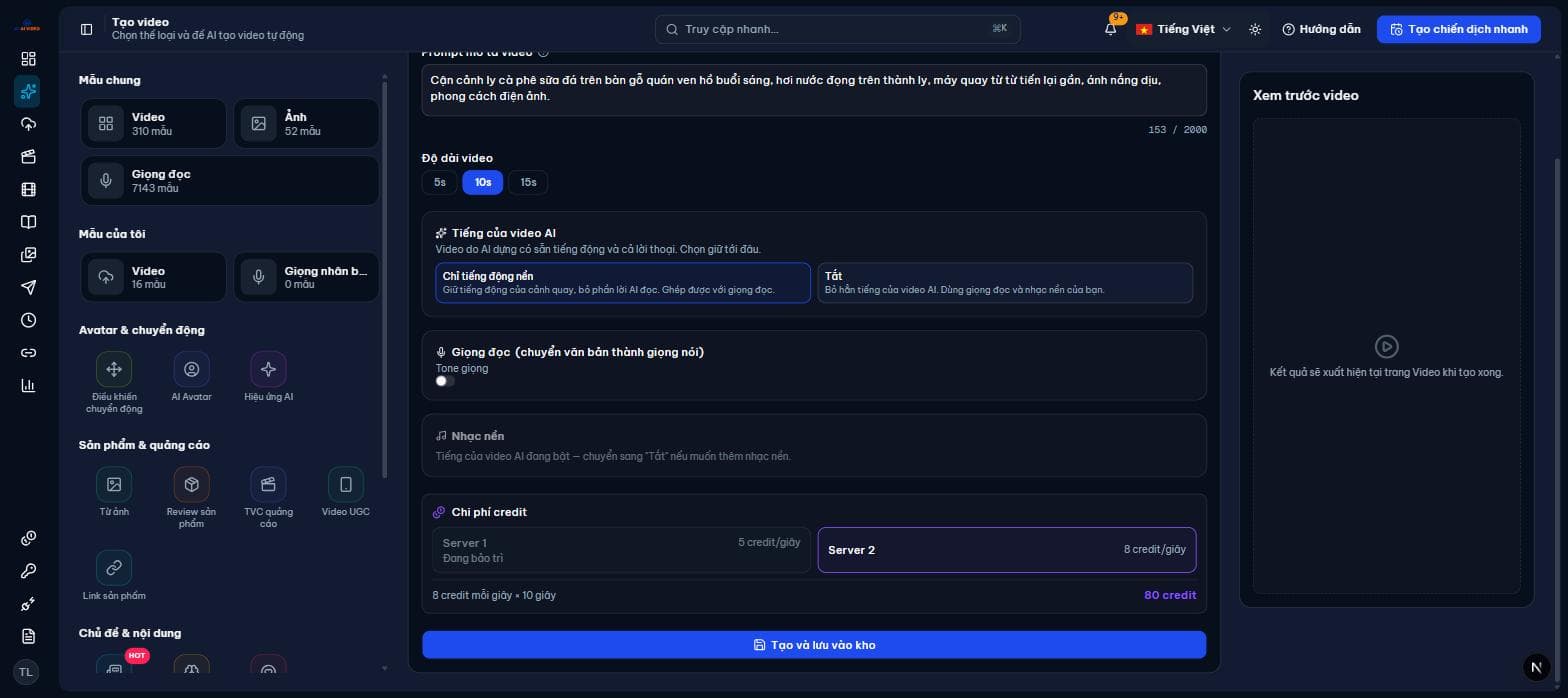Open the TL user avatar
Viewport: 1568px width, 698px height.
point(26,672)
